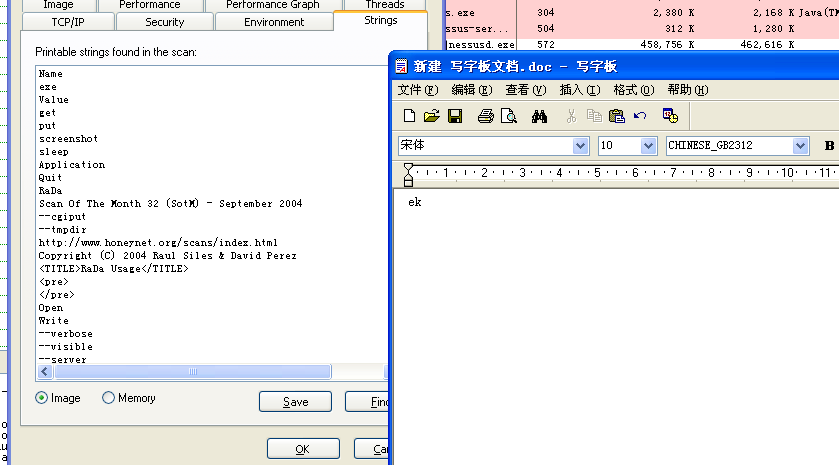This screenshot has height=465, width=839.
Task: Select the Image radio button
Action: tap(41, 398)
